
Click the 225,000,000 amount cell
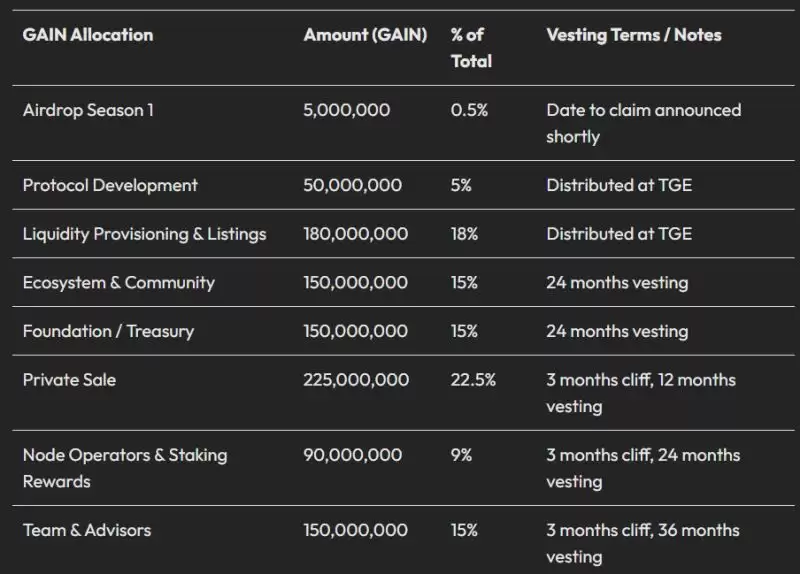(x=355, y=380)
